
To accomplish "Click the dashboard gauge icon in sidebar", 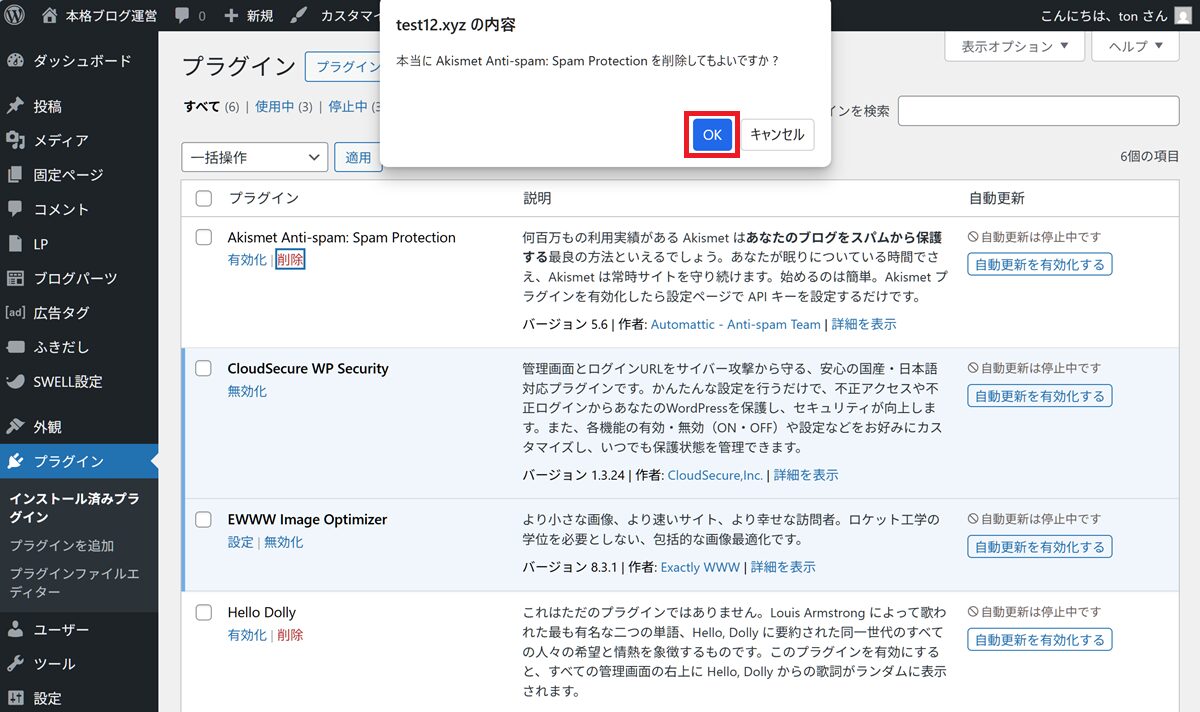I will click(x=15, y=61).
